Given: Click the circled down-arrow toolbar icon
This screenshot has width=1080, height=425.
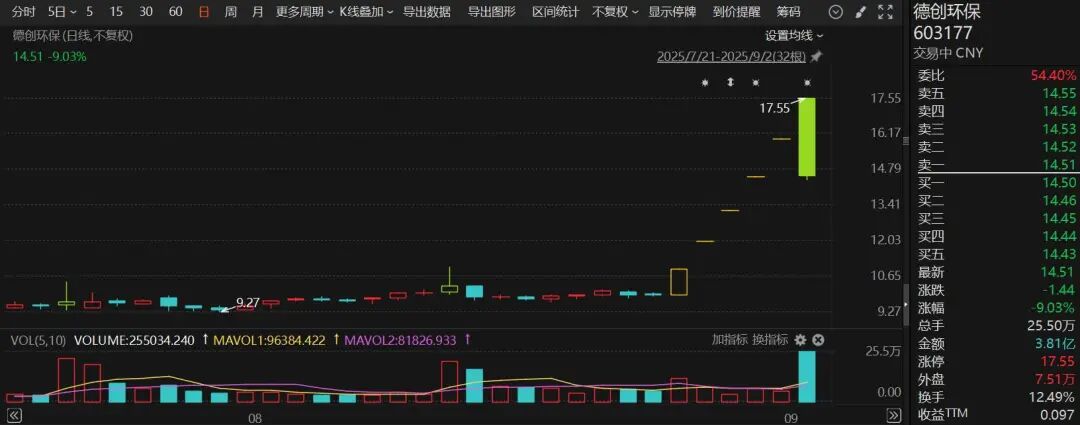Looking at the screenshot, I should 835,12.
